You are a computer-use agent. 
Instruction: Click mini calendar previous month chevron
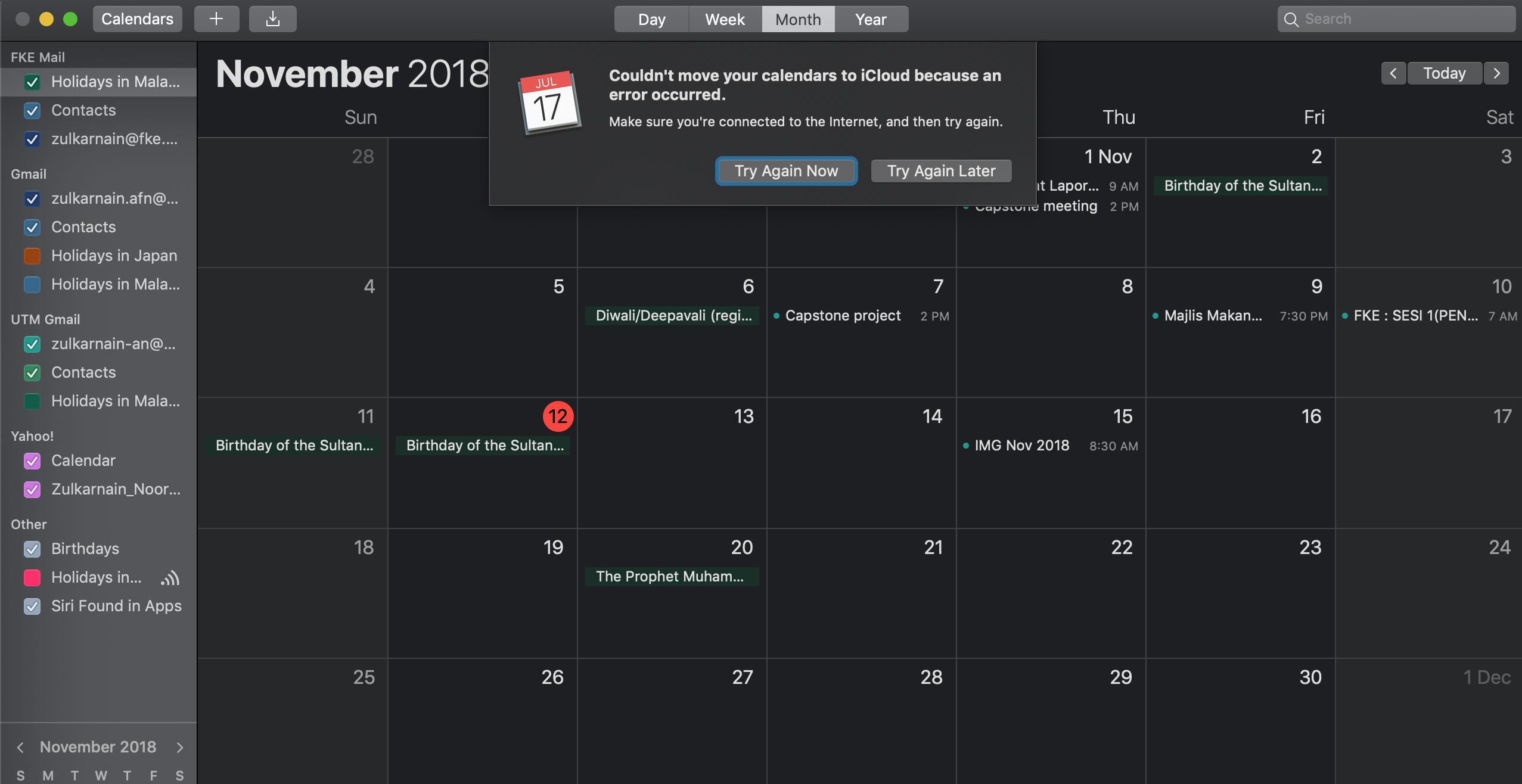point(20,747)
